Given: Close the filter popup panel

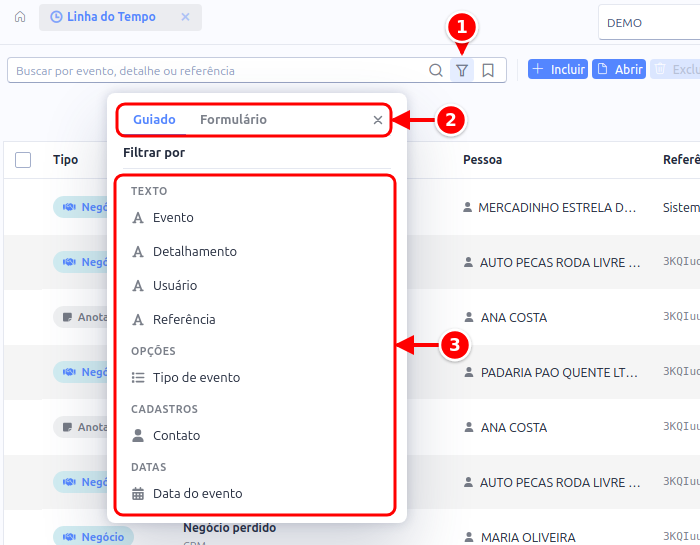Looking at the screenshot, I should [378, 120].
